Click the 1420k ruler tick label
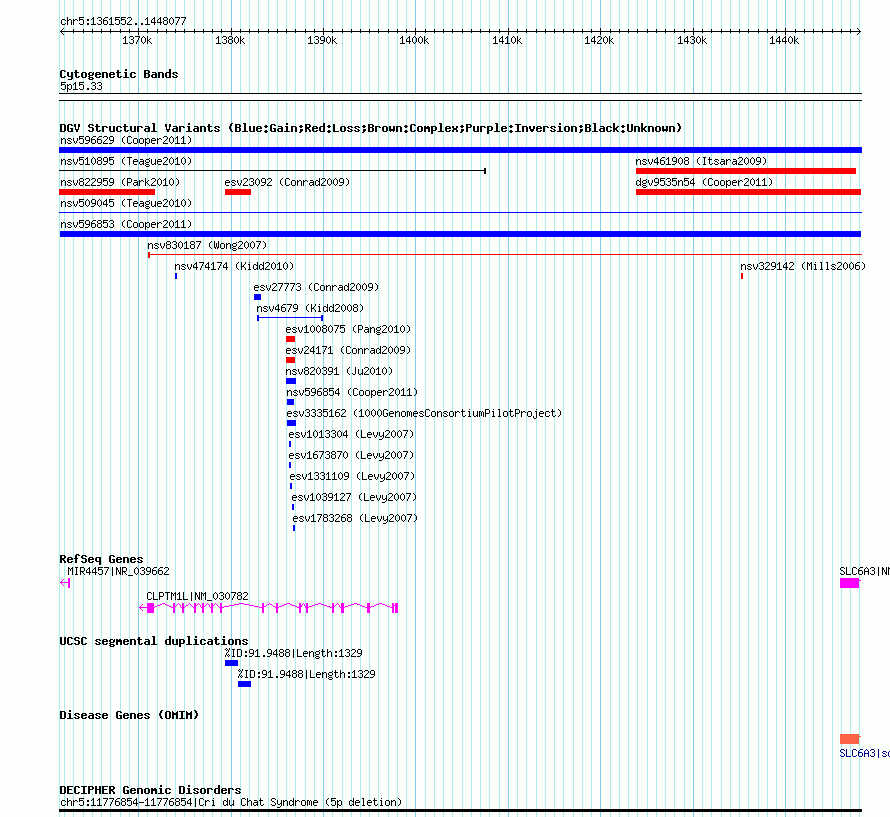 pyautogui.click(x=599, y=40)
